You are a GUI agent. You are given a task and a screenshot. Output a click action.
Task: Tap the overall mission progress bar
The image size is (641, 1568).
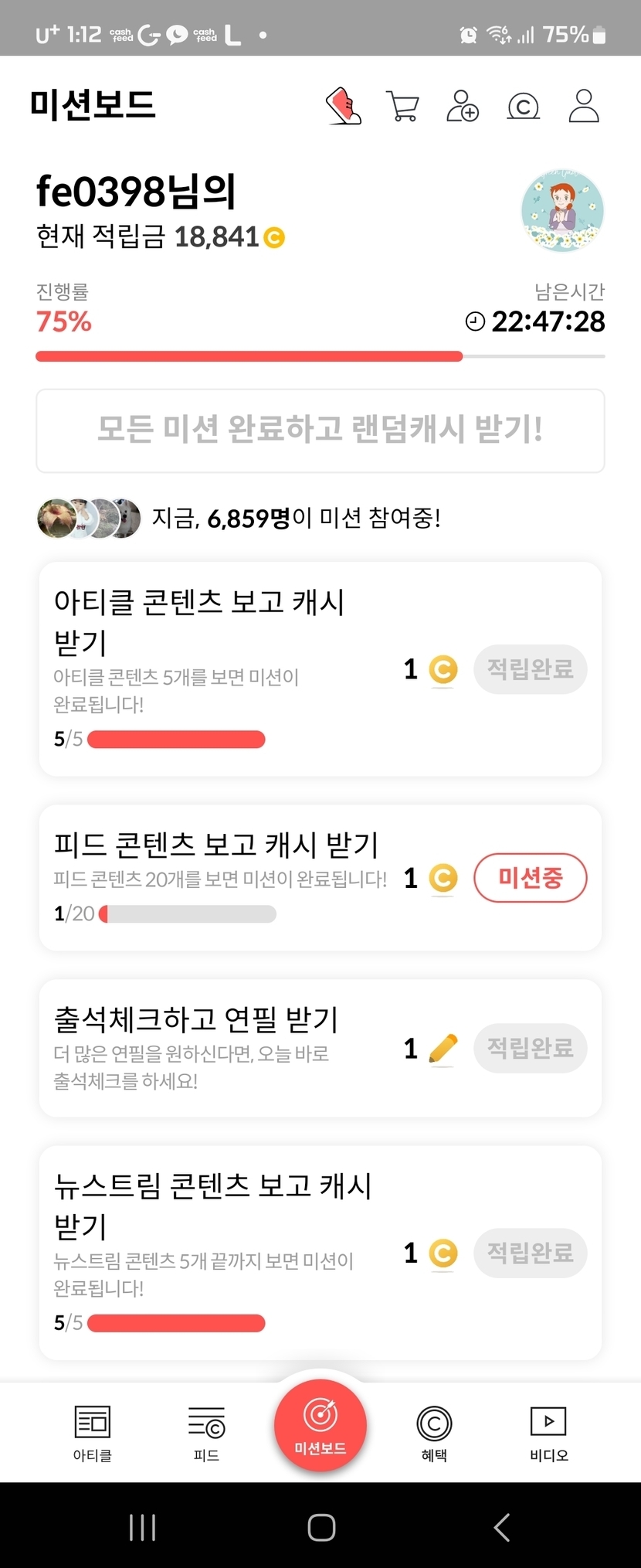click(x=320, y=356)
